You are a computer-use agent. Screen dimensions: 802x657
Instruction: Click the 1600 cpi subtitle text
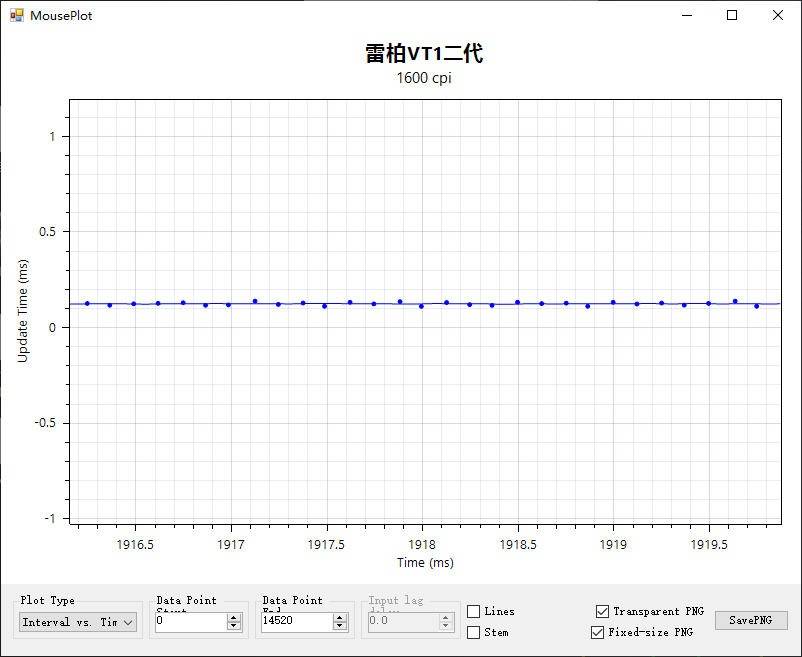click(x=424, y=78)
